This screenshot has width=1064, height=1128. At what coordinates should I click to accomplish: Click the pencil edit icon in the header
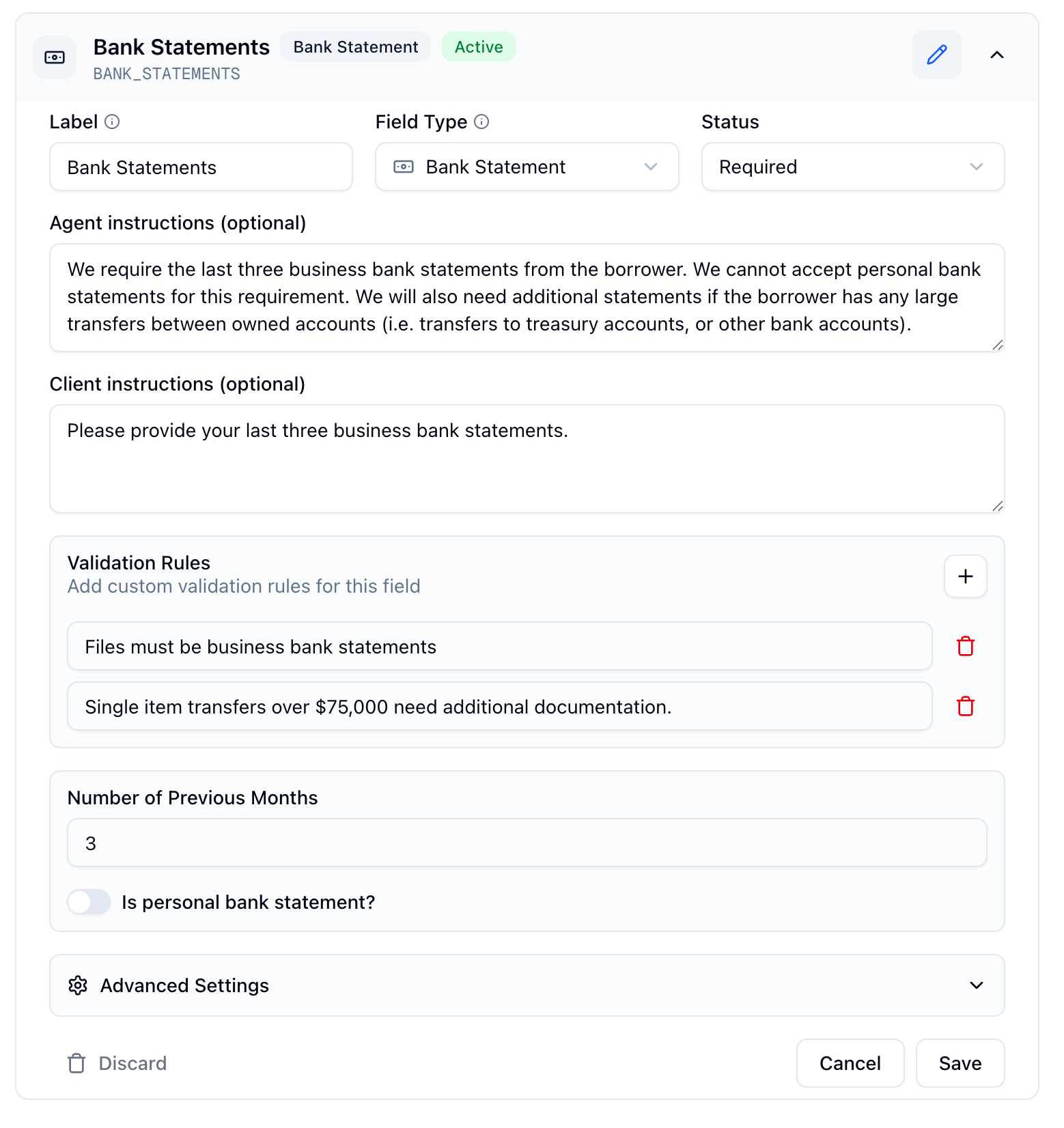pyautogui.click(x=936, y=55)
